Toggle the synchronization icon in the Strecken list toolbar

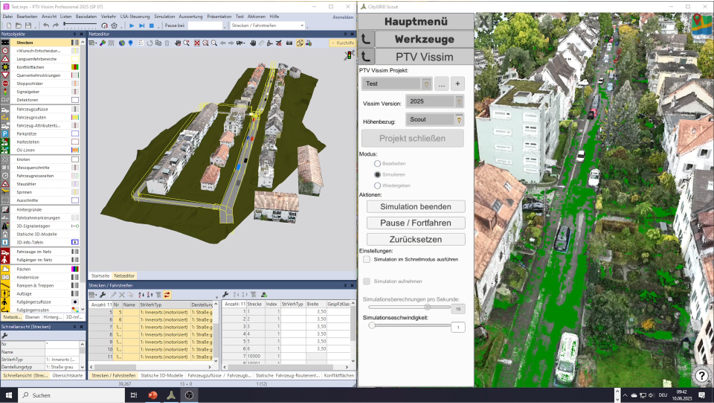click(167, 295)
